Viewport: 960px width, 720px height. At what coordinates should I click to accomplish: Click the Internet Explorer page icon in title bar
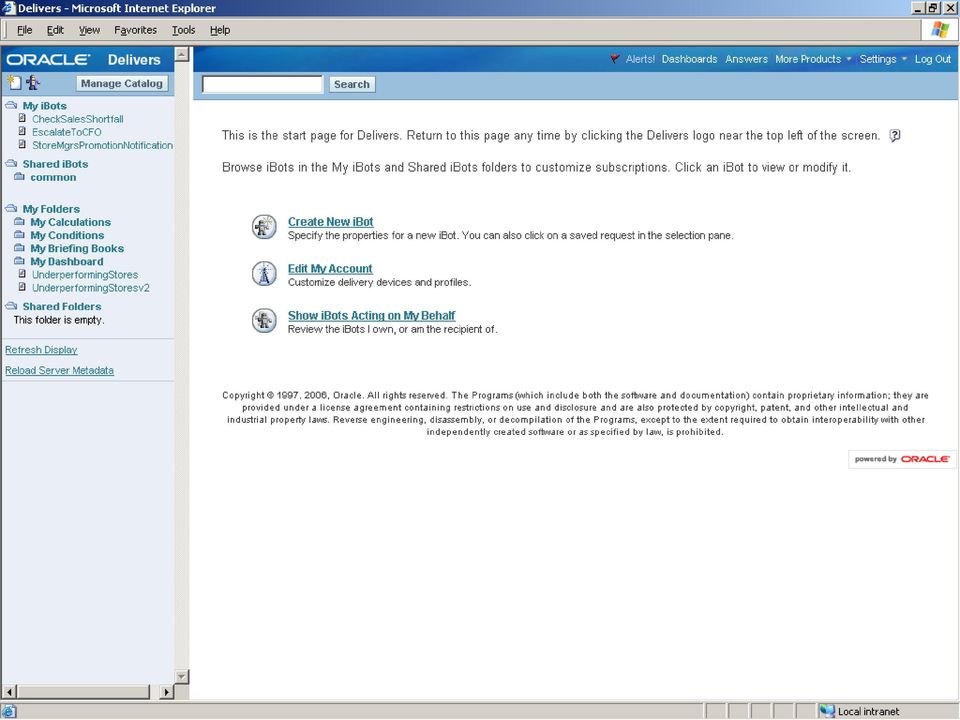click(9, 8)
